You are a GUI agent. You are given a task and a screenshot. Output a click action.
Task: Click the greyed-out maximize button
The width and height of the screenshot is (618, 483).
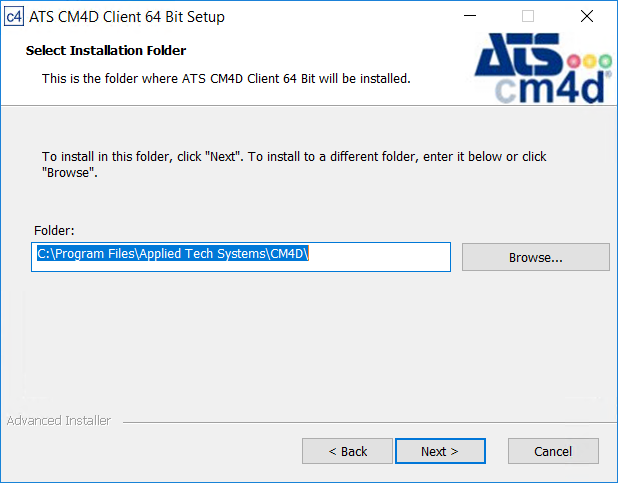pos(528,16)
